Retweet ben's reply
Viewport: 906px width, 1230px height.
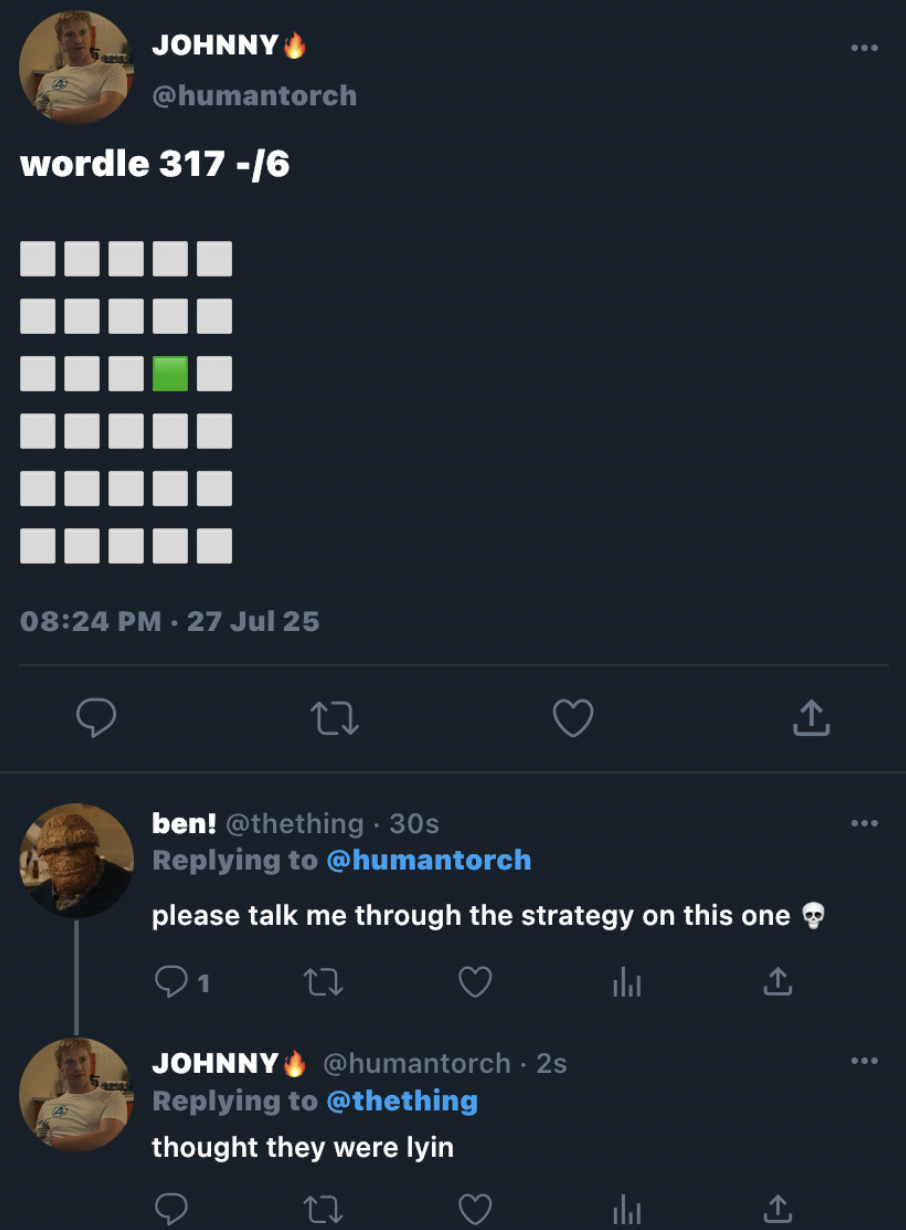[323, 983]
